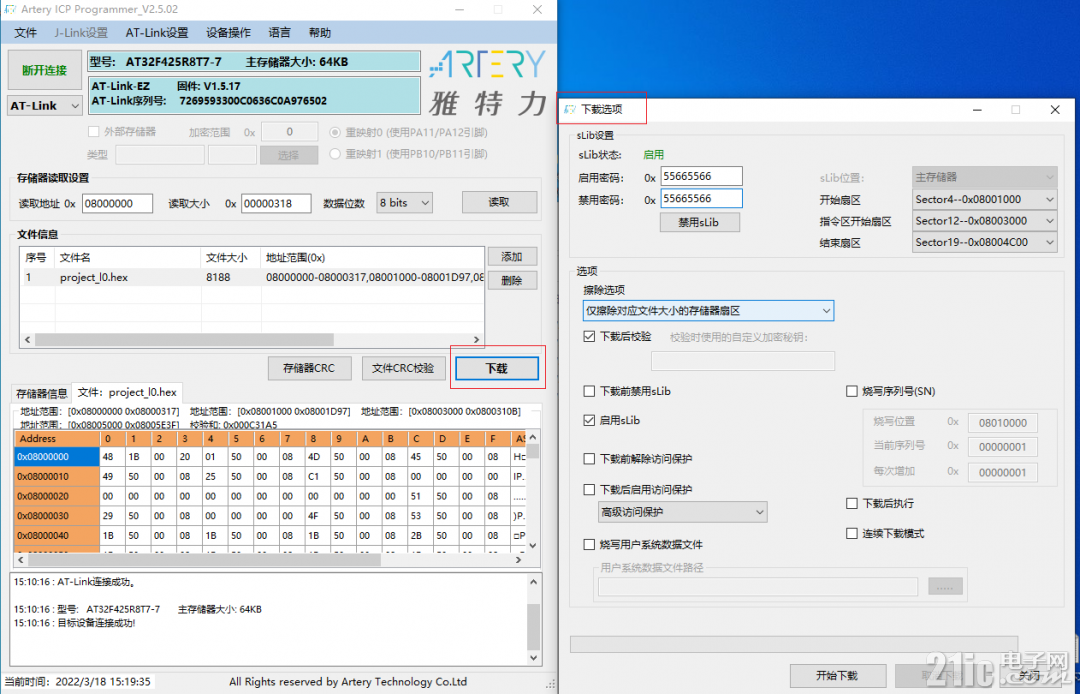Click the 禁用sLib button
1080x694 pixels.
[699, 222]
